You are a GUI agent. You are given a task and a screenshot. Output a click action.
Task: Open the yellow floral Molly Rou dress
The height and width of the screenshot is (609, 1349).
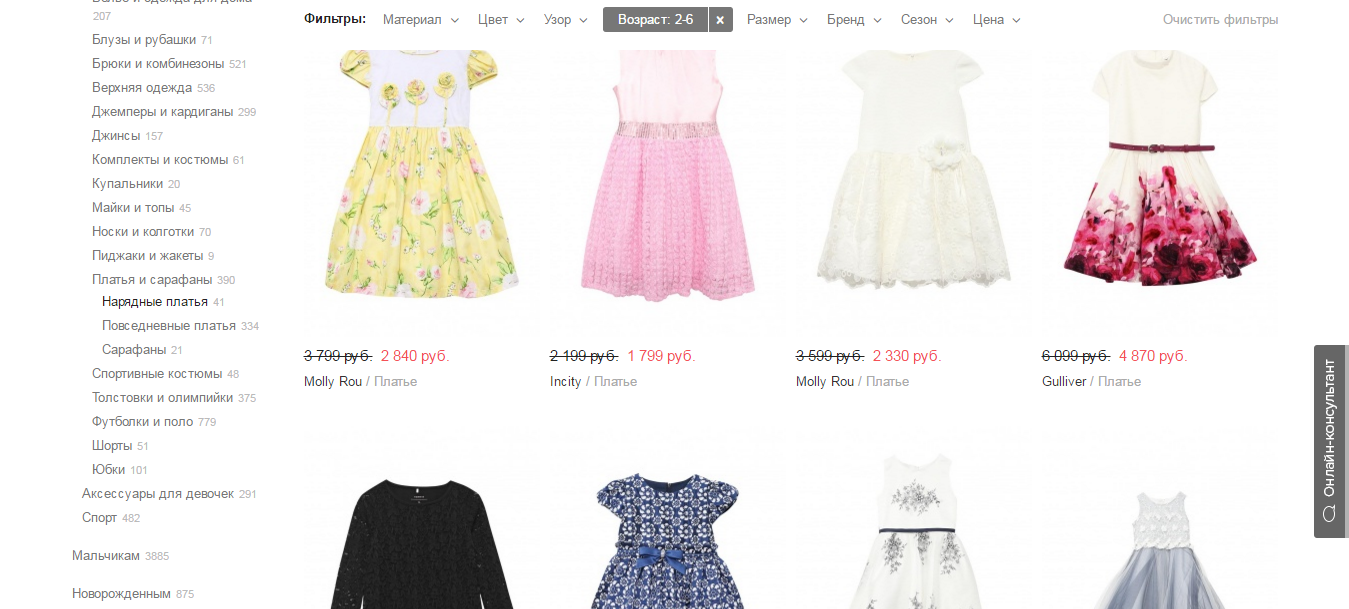pos(420,175)
